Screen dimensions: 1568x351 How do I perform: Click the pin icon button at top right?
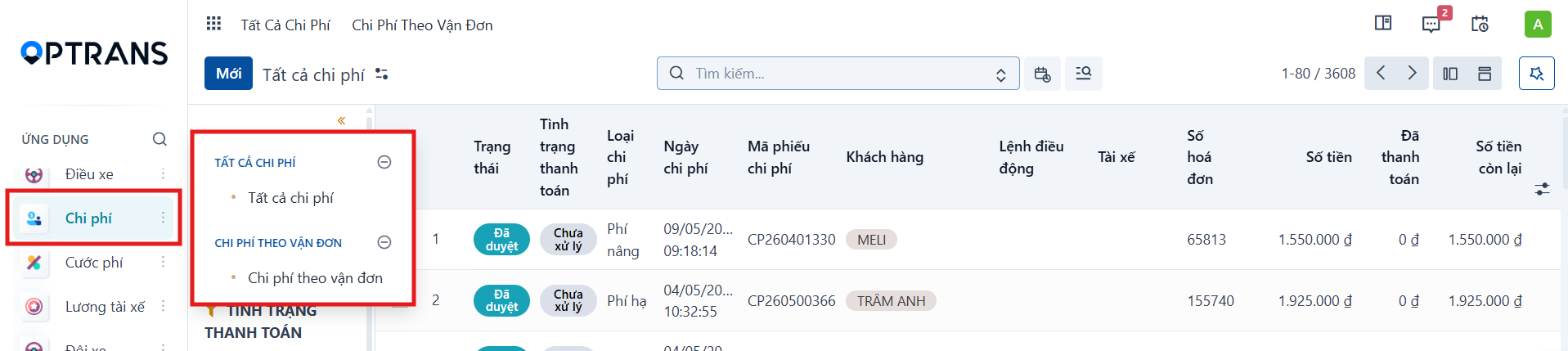[1536, 74]
